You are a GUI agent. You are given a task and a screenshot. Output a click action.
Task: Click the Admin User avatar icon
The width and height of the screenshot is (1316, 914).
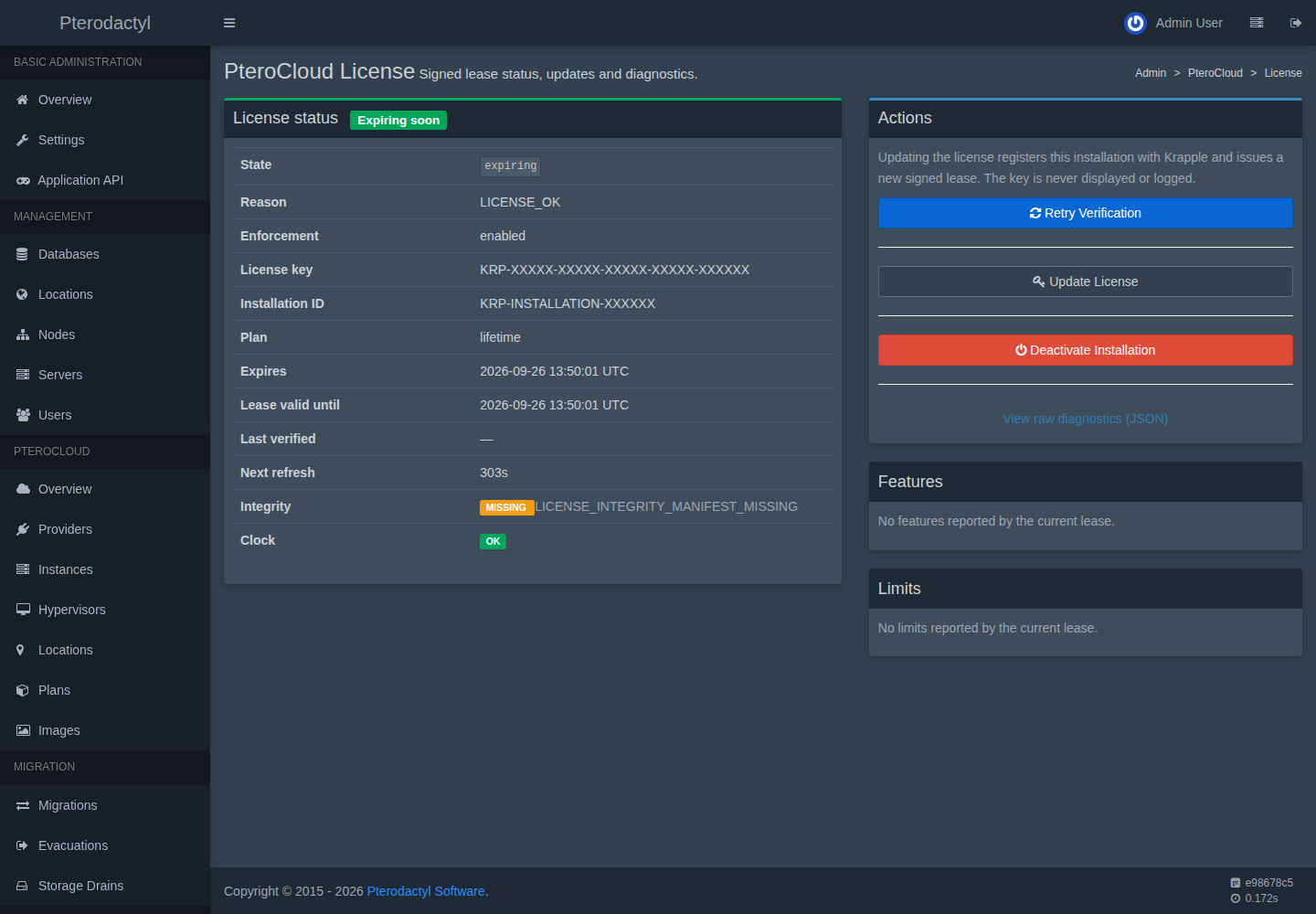pyautogui.click(x=1135, y=23)
